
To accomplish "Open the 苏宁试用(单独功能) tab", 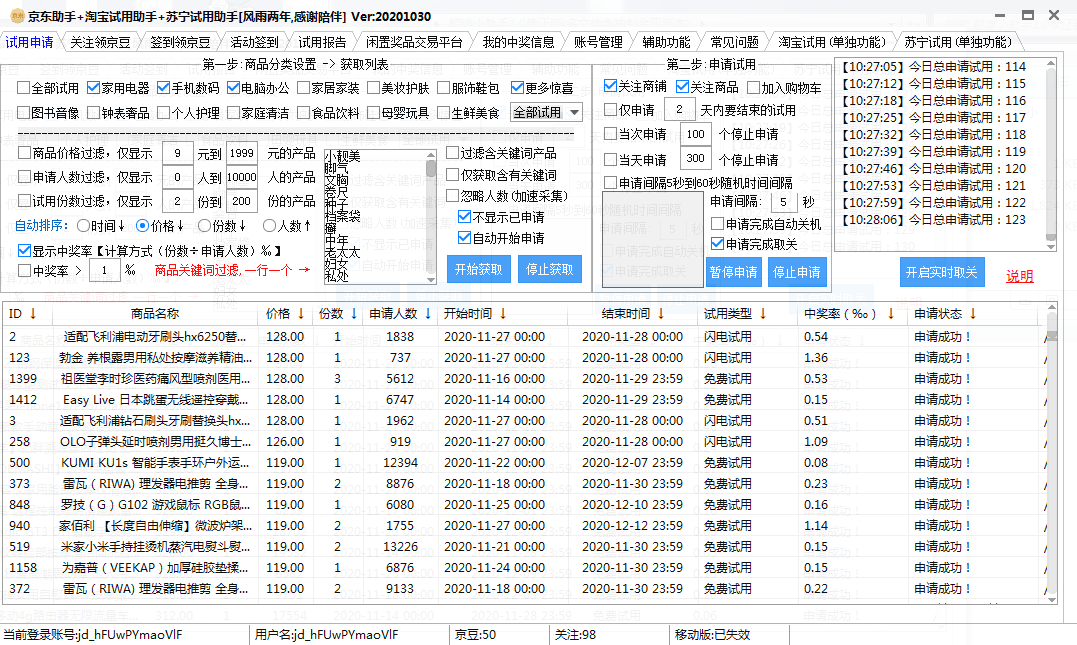I will click(x=957, y=43).
